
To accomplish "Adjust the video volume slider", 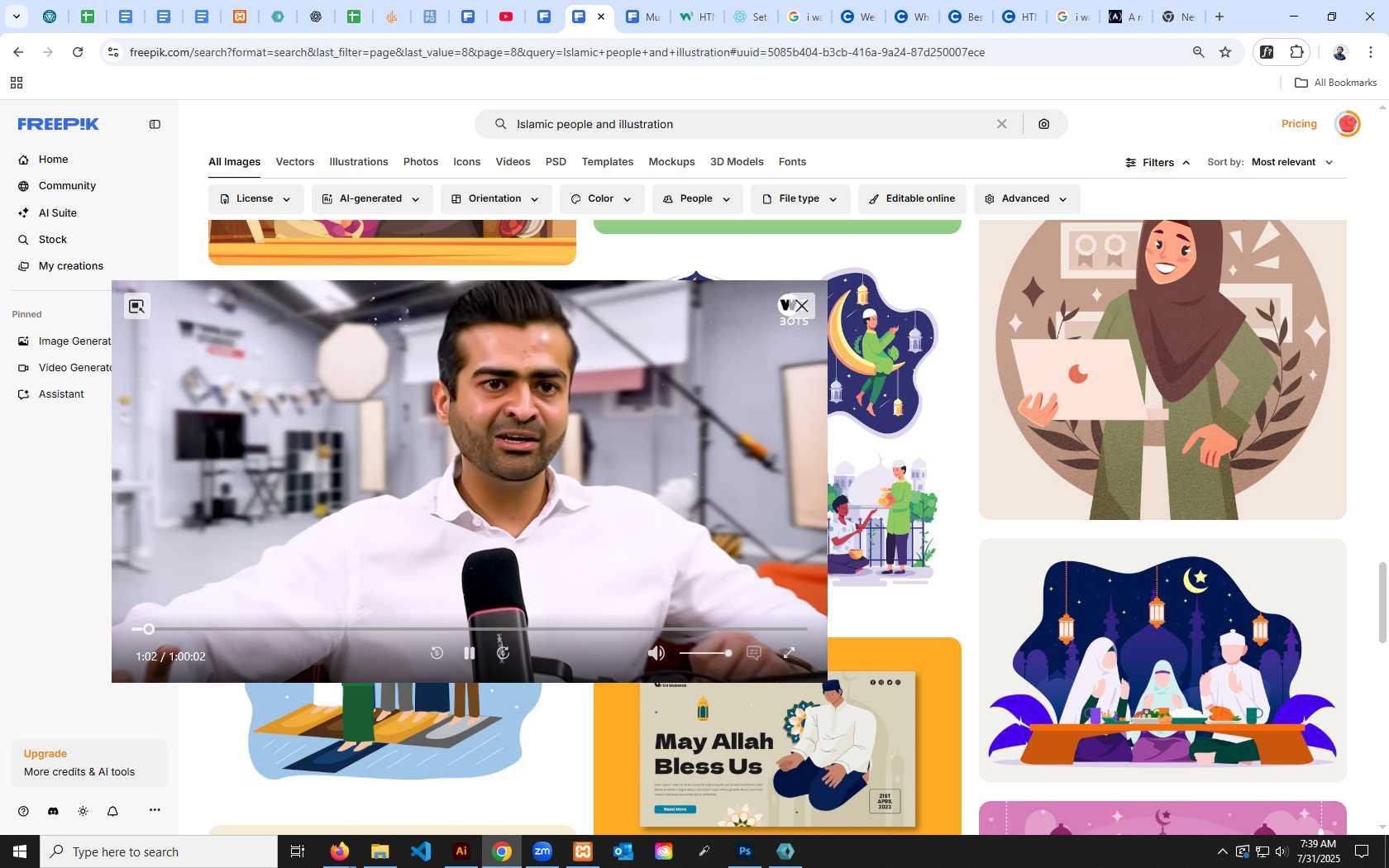I will [705, 653].
